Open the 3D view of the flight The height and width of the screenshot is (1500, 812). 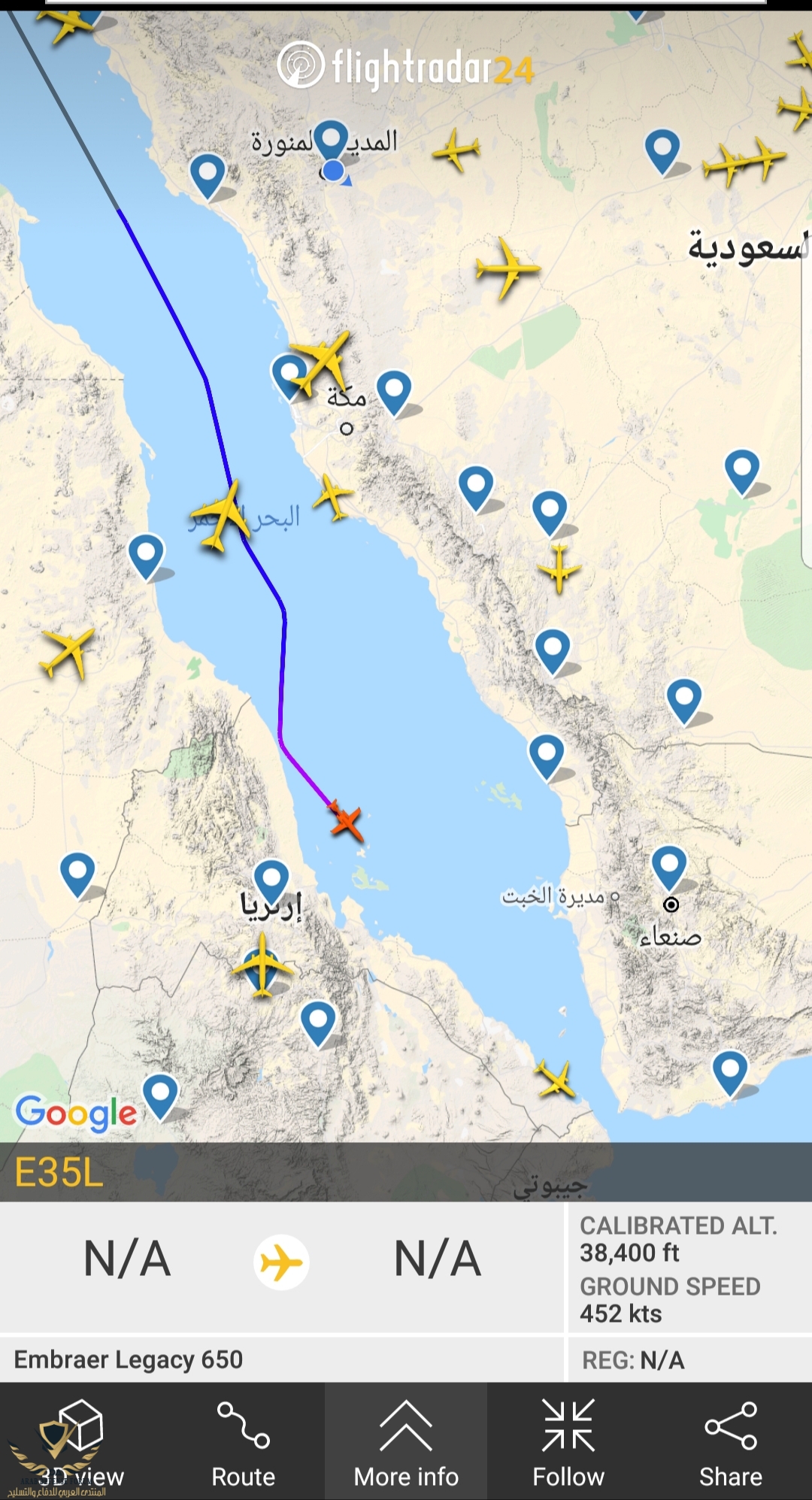coord(80,1443)
